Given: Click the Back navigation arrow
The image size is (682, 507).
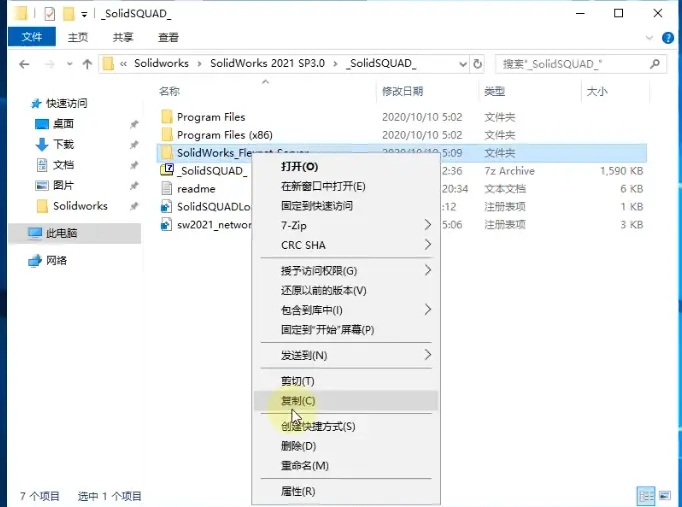Looking at the screenshot, I should coord(24,64).
